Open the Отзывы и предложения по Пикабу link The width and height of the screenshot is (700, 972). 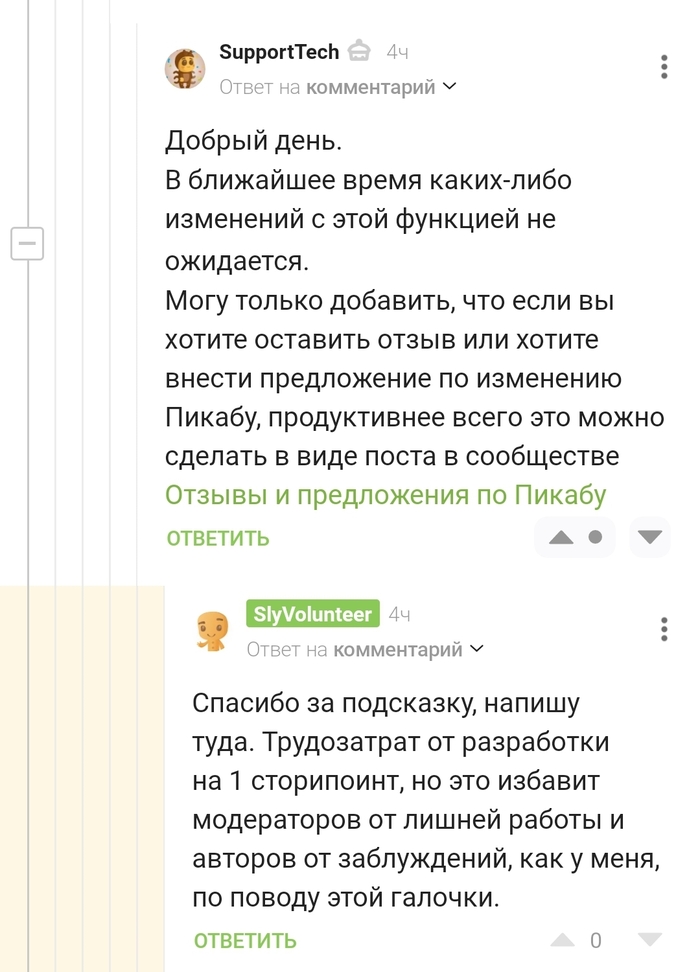pyautogui.click(x=386, y=495)
